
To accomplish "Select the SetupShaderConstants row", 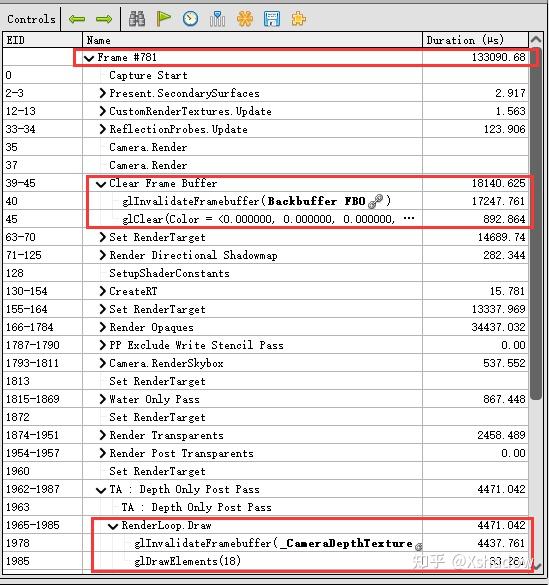I will point(266,273).
